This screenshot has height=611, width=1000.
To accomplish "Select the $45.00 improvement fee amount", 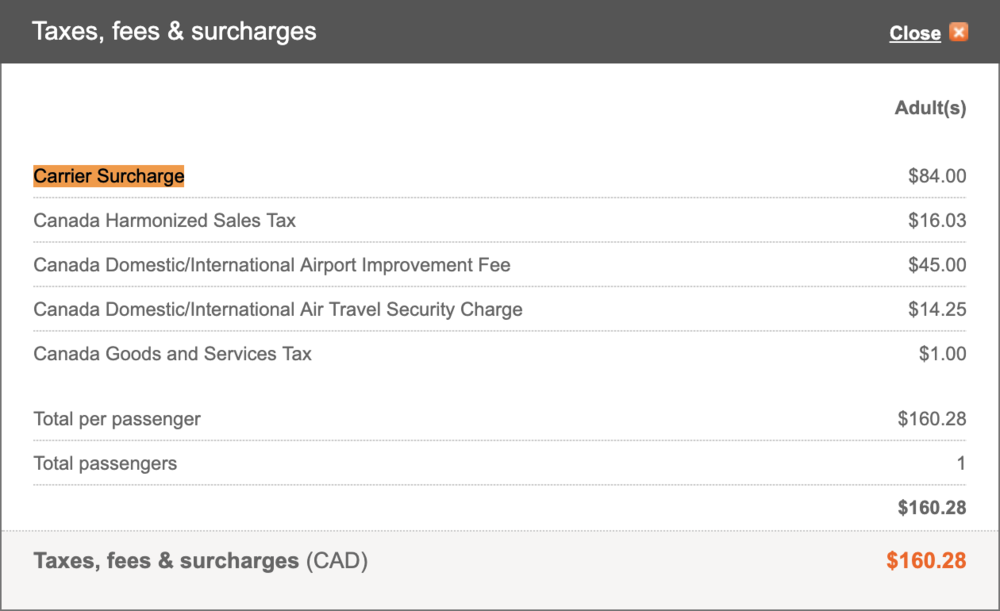I will coord(937,265).
